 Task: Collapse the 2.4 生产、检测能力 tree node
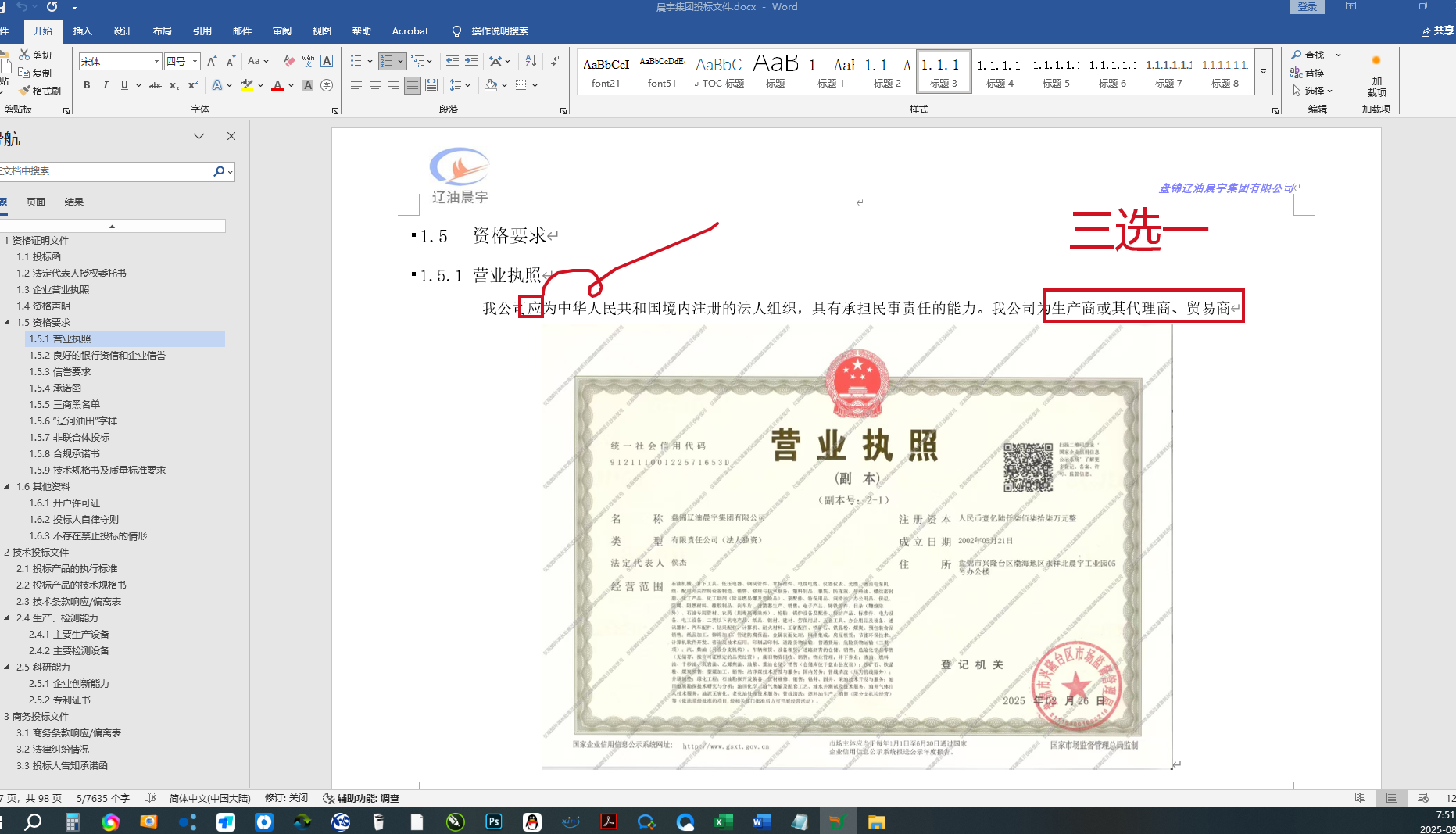click(7, 617)
